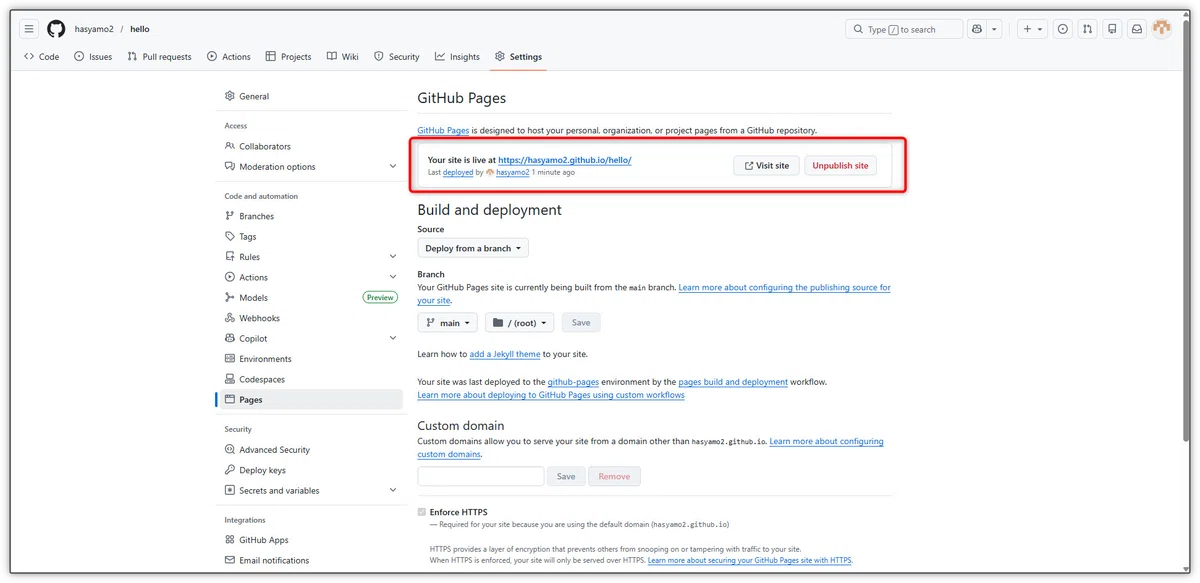
Task: Switch to the Wiki tab
Action: coord(343,57)
